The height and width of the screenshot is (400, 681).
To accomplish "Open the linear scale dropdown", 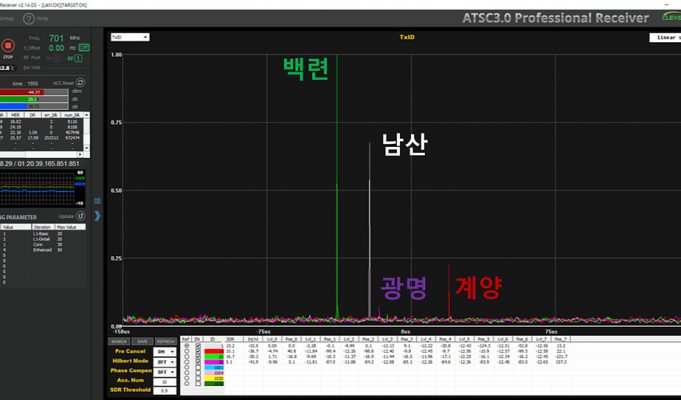I will [665, 38].
